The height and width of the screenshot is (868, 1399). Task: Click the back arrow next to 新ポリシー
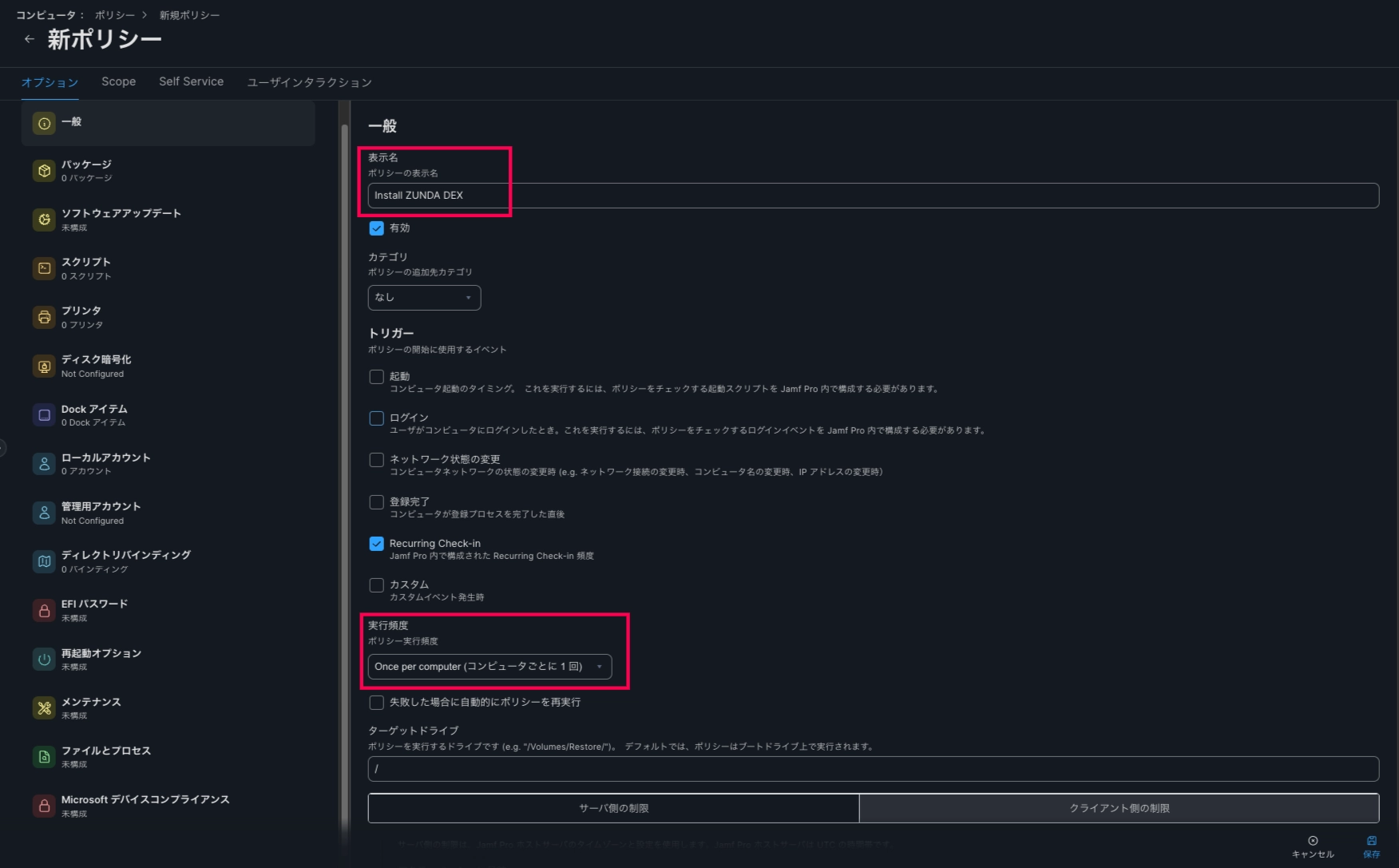click(30, 39)
